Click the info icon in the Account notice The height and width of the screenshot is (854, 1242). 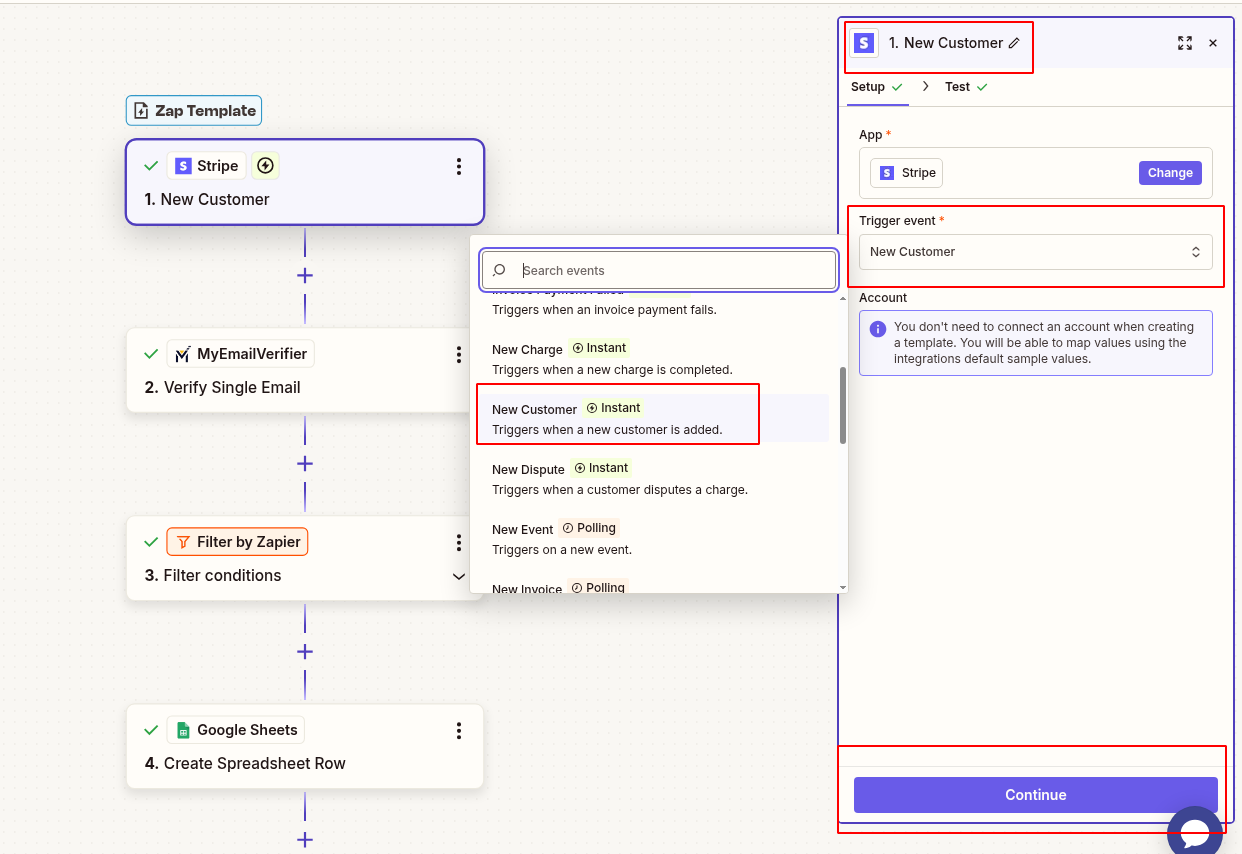pyautogui.click(x=877, y=326)
